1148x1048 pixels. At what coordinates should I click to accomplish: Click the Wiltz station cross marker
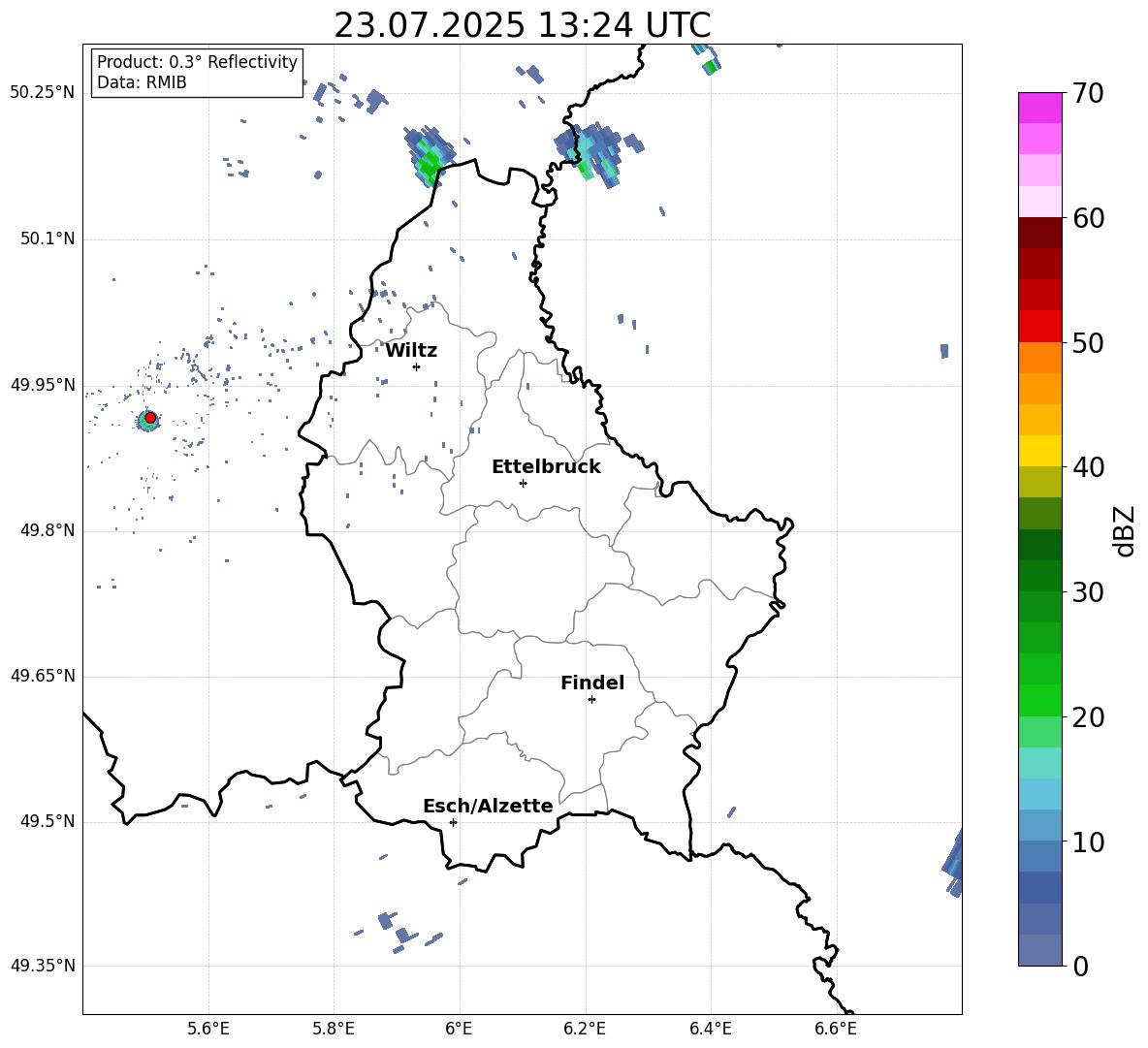tap(417, 366)
